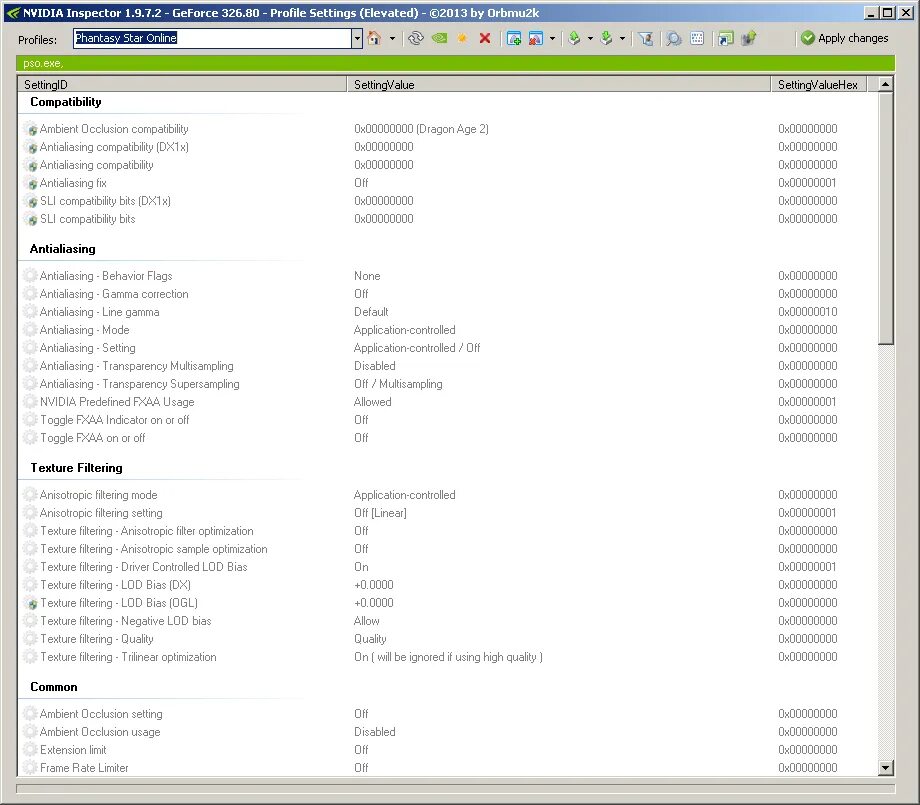
Task: Click gear icon for Ambient Occlusion compatibility
Action: 31,129
